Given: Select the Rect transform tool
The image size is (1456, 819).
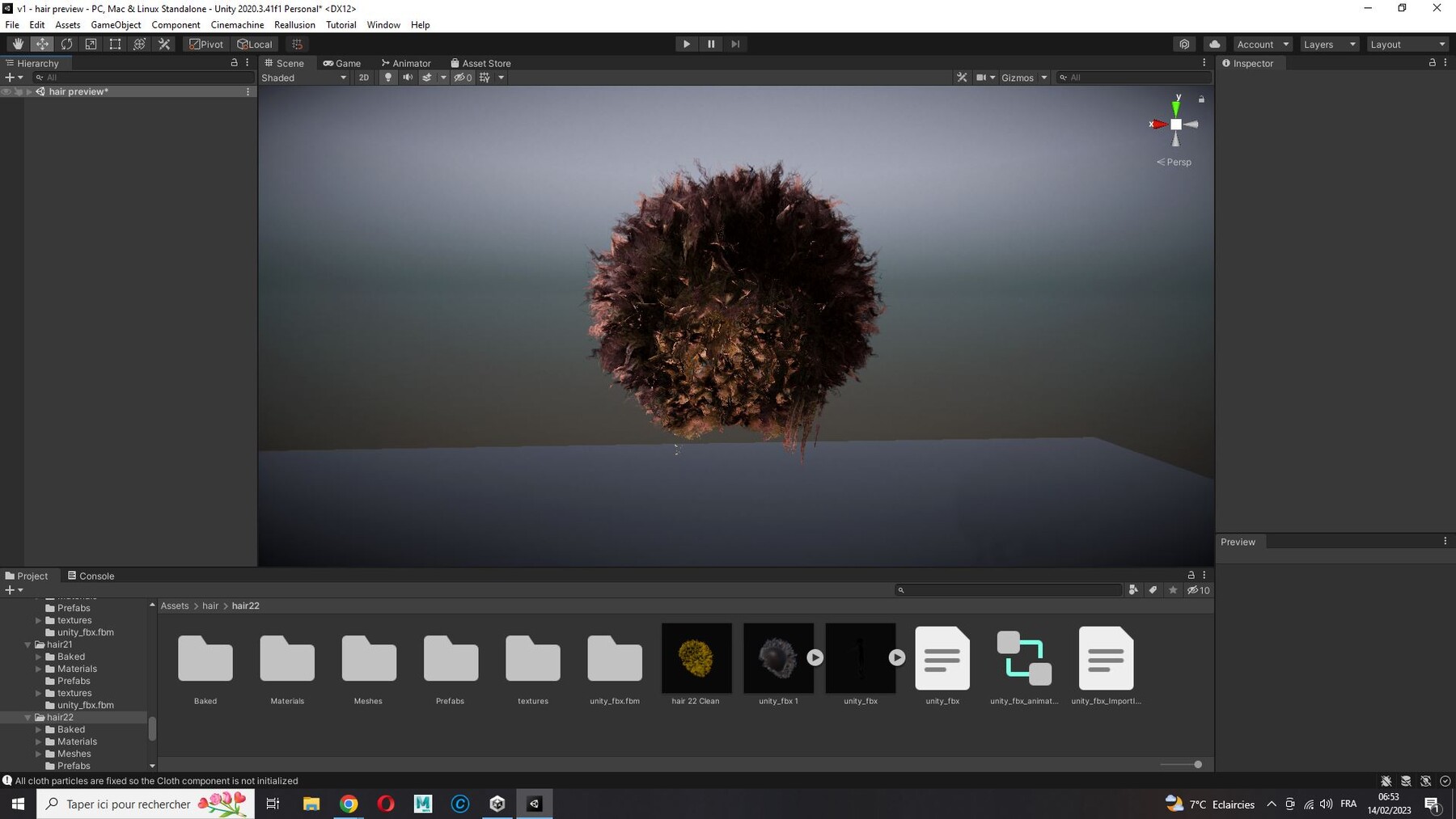Looking at the screenshot, I should [x=115, y=44].
